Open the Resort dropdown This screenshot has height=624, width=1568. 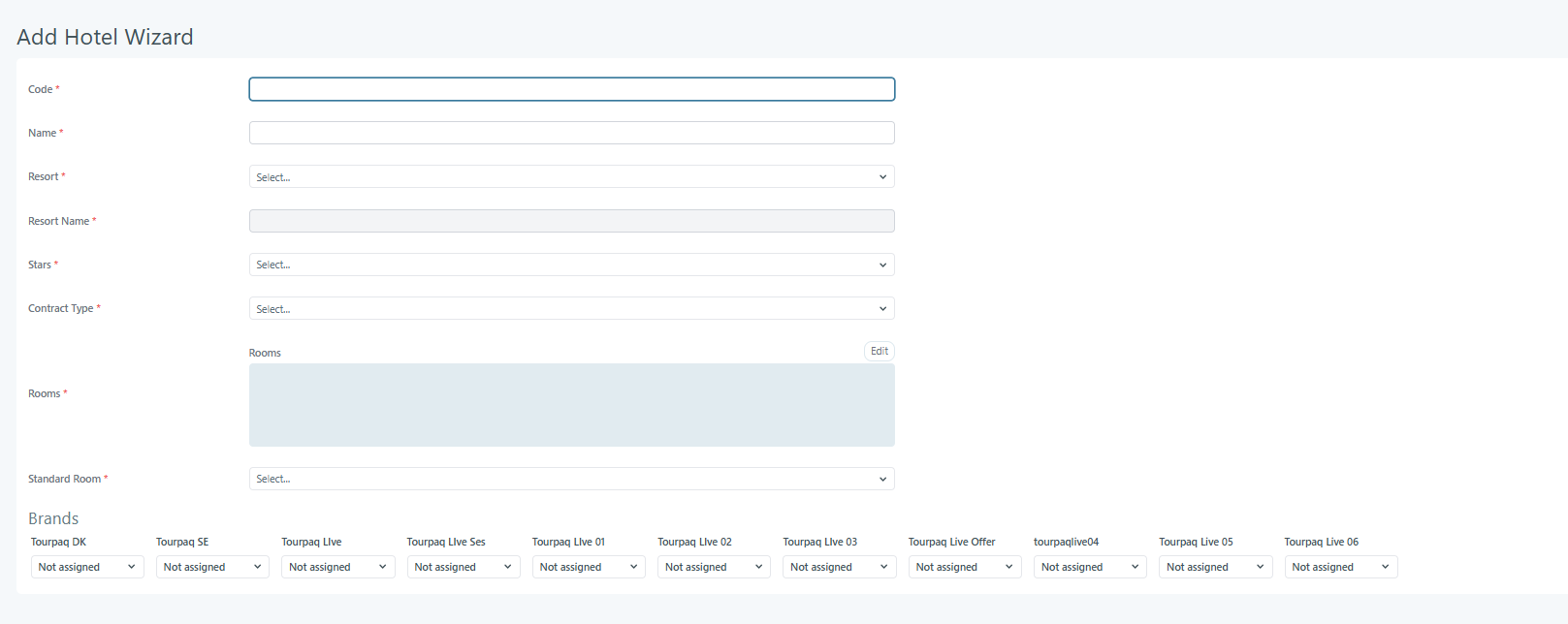coord(571,177)
